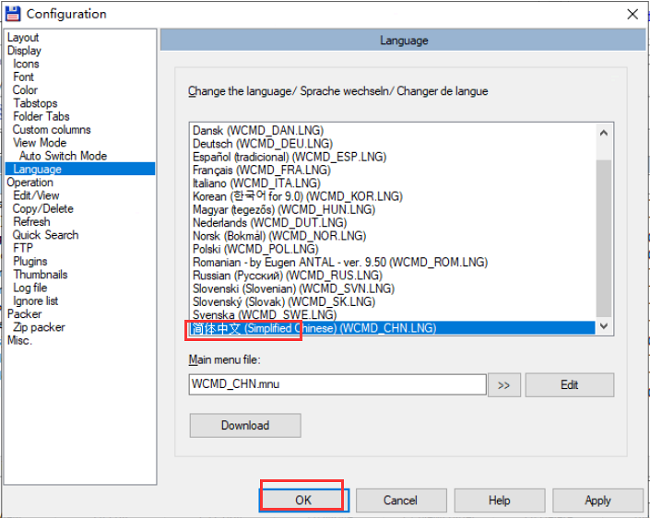Open the Layout settings page
This screenshot has width=650, height=518.
(x=23, y=38)
